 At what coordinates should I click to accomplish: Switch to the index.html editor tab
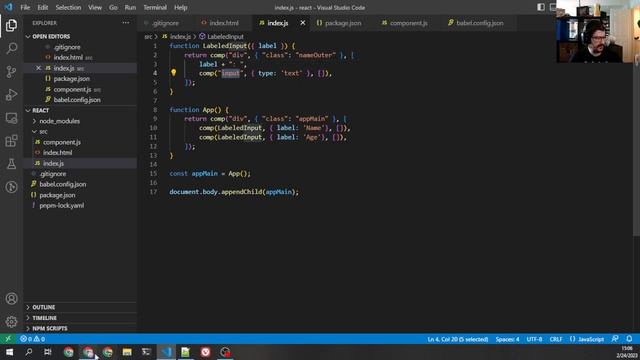pos(224,23)
